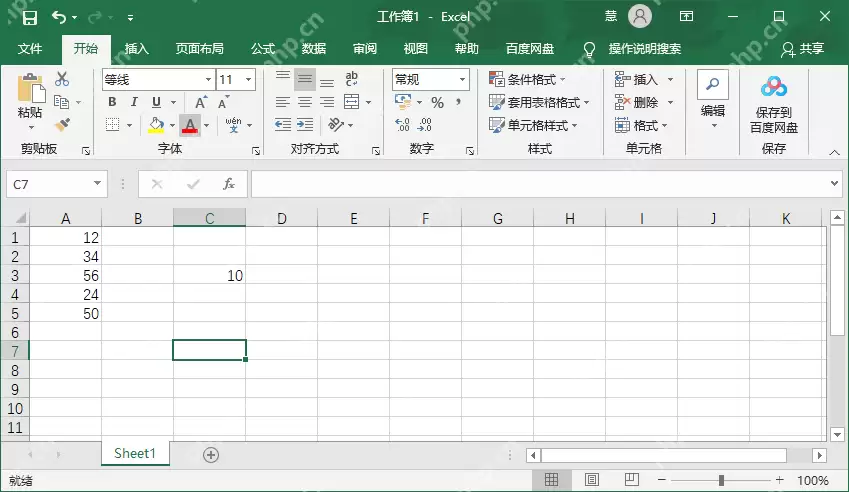Switch to Page Layout view in status bar
Image resolution: width=849 pixels, height=492 pixels.
coord(592,480)
